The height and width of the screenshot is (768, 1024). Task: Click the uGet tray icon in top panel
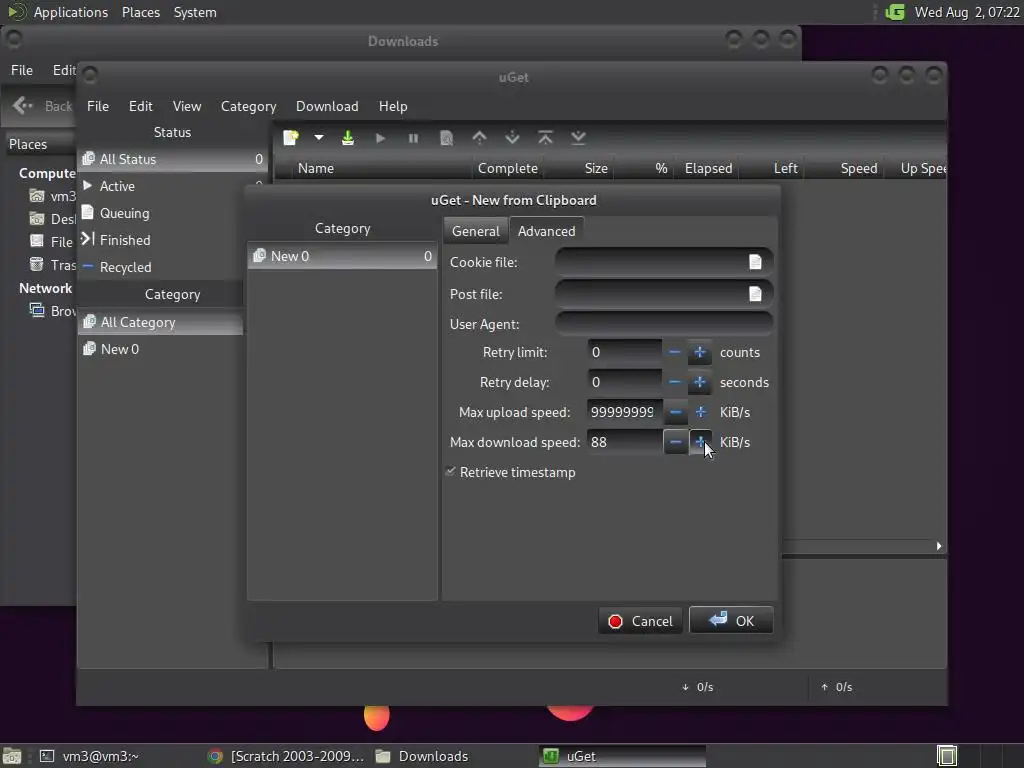[895, 12]
